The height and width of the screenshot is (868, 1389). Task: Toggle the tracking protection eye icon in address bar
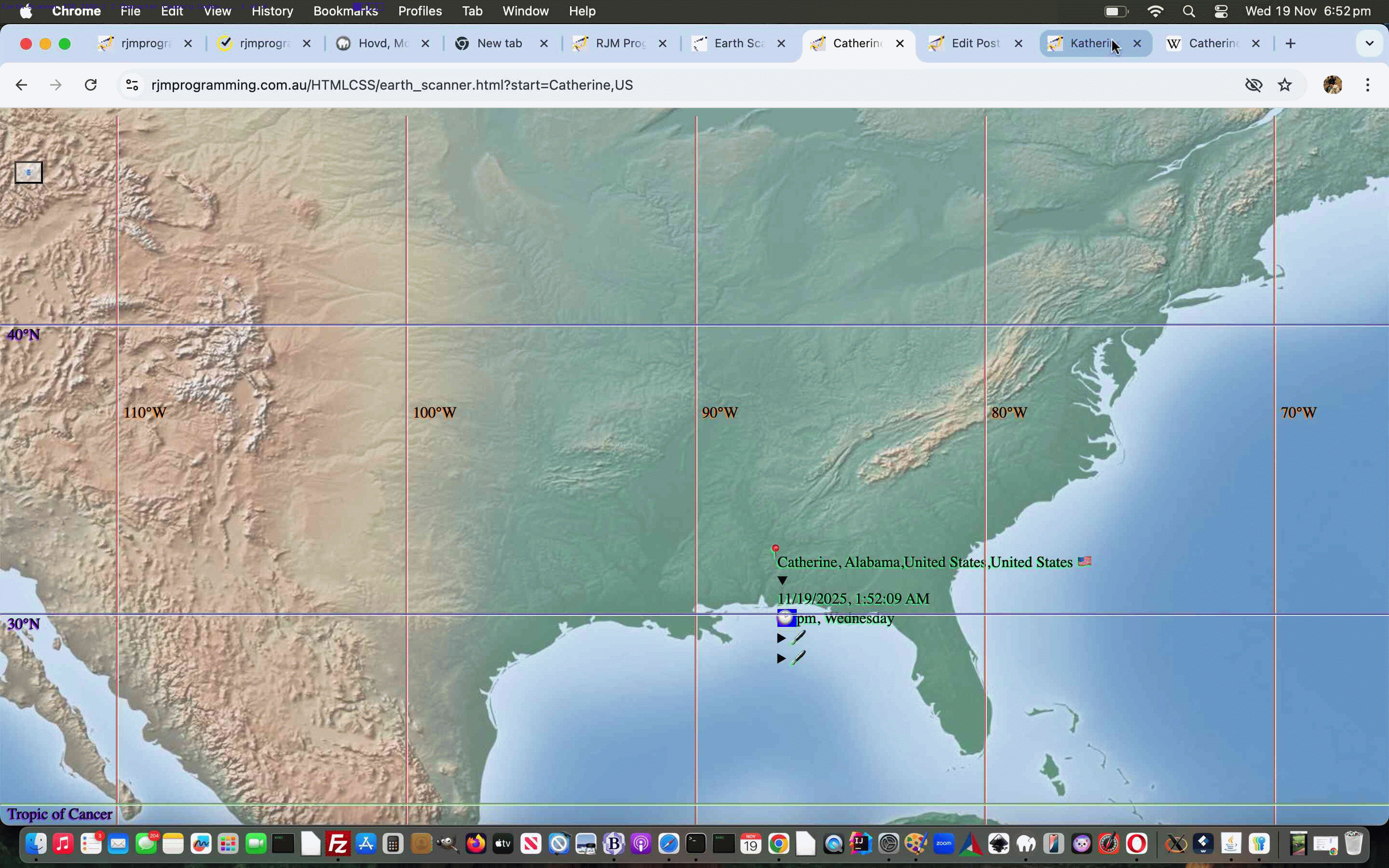(1254, 84)
